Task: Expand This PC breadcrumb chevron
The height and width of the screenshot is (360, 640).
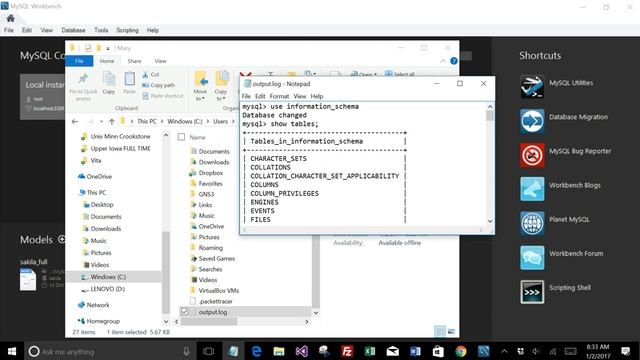Action: 162,122
